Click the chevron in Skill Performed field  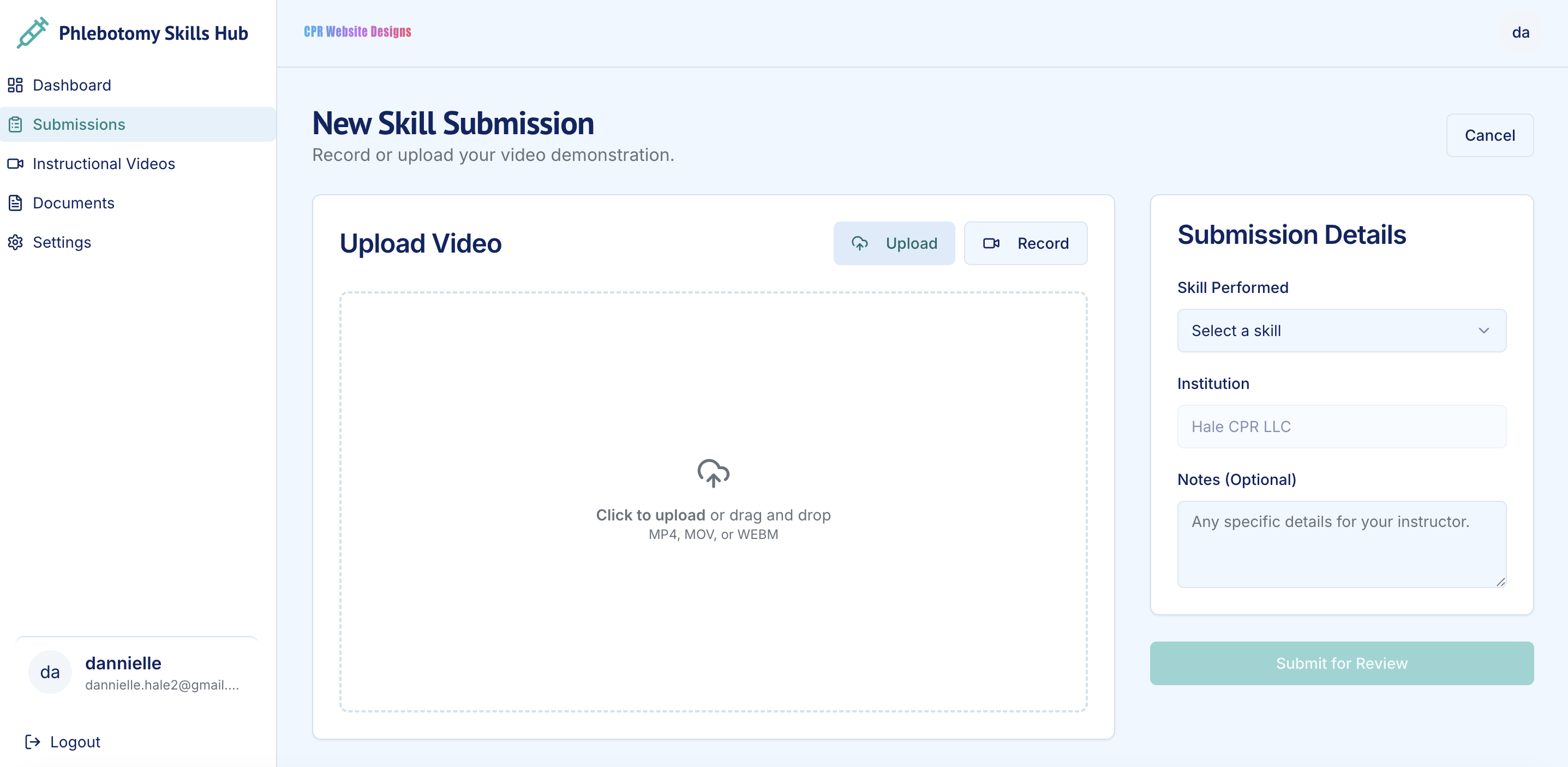click(1483, 331)
